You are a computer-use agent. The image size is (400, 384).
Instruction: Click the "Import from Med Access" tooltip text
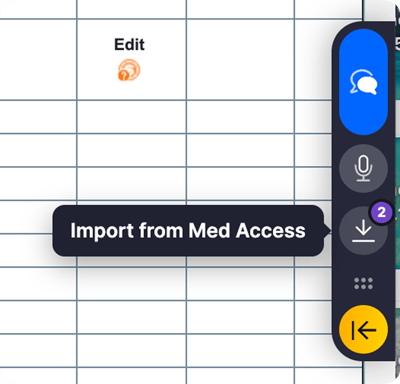coord(188,231)
